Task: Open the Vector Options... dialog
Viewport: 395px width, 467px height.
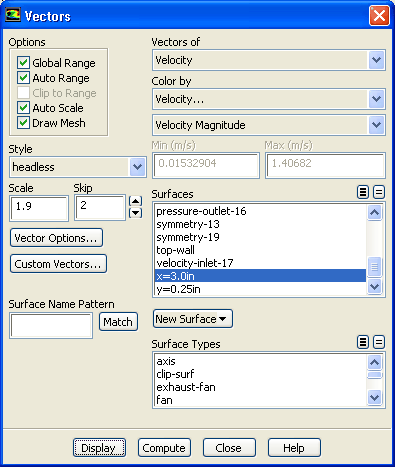Action: pos(56,238)
